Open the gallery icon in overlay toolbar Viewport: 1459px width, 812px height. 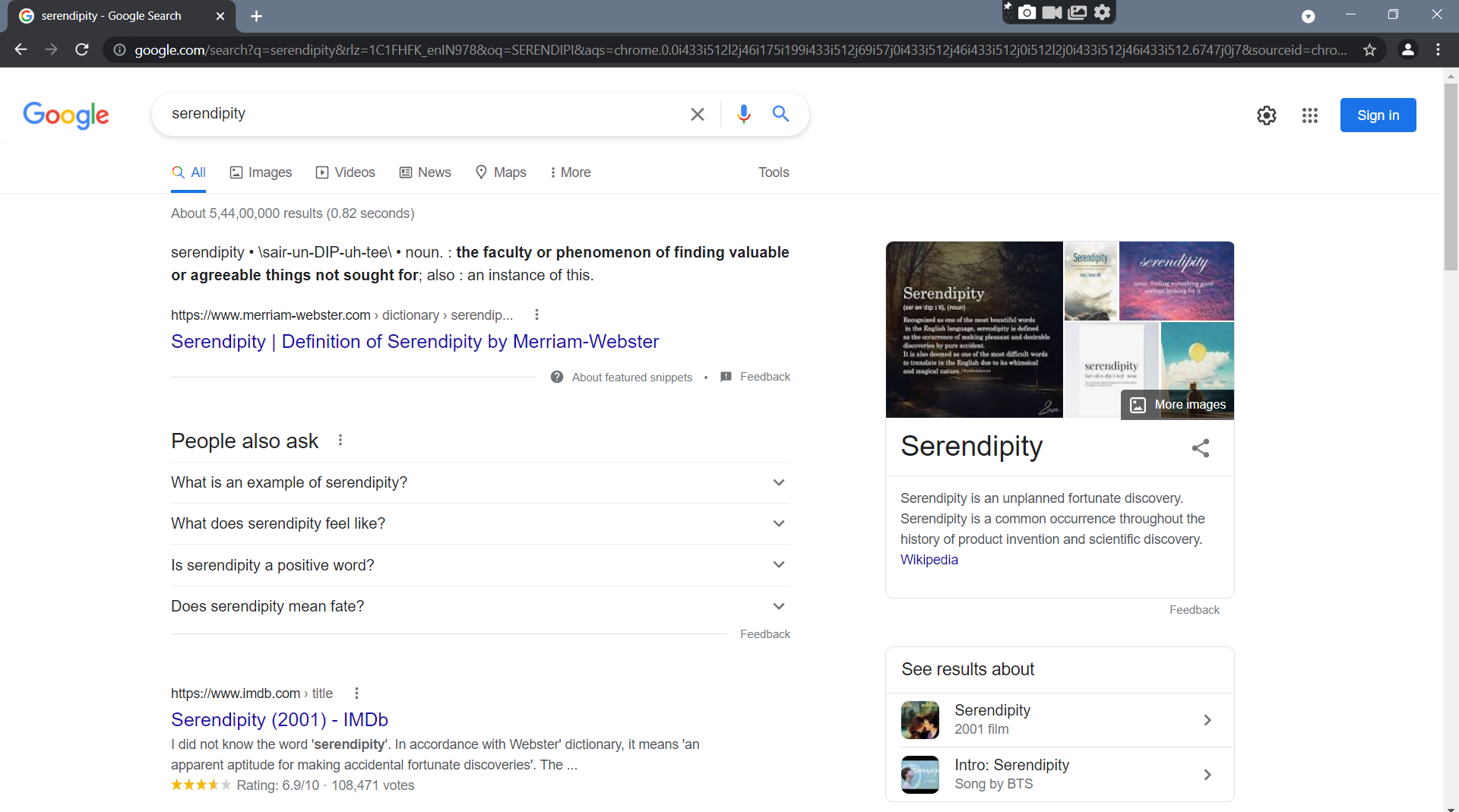point(1078,12)
